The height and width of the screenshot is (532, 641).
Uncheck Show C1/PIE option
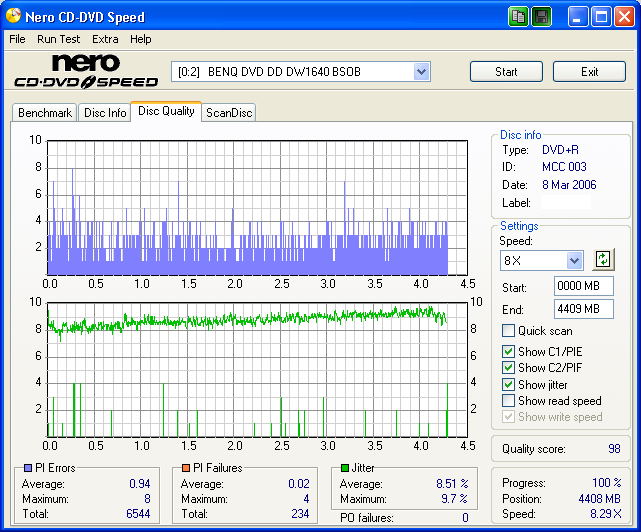pos(509,352)
